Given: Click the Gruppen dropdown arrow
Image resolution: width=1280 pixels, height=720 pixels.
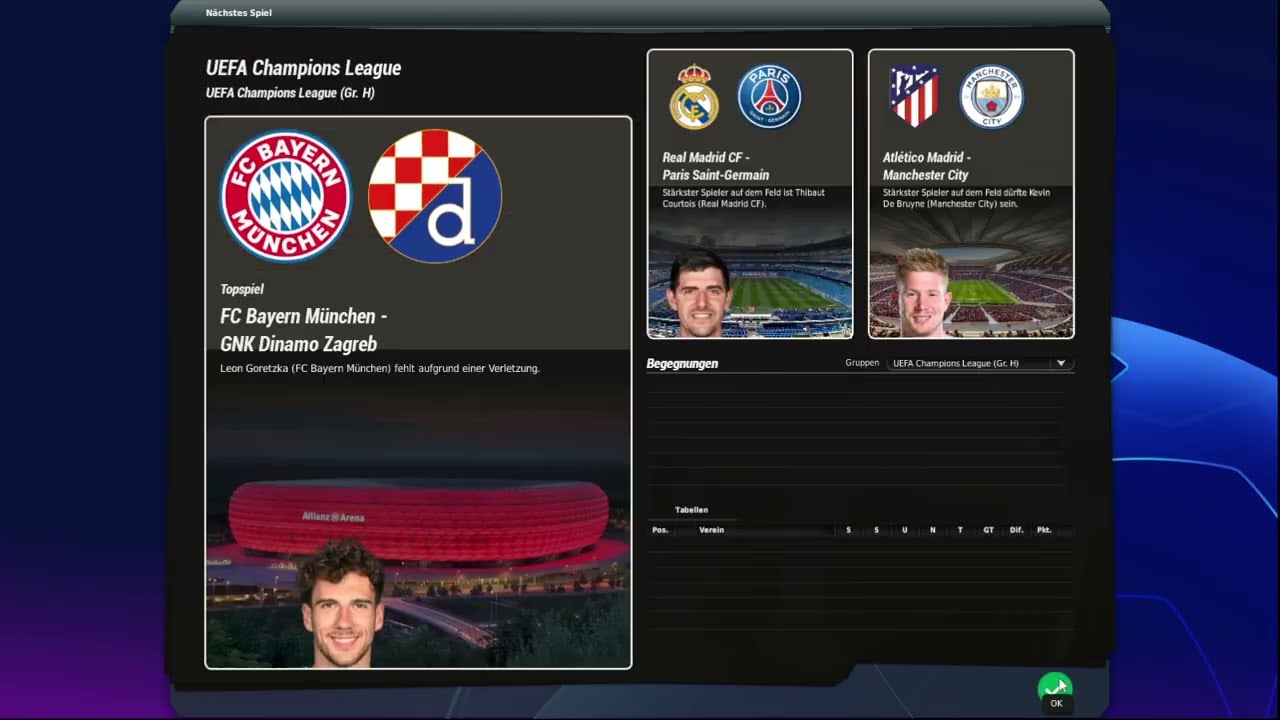Looking at the screenshot, I should pyautogui.click(x=1061, y=363).
